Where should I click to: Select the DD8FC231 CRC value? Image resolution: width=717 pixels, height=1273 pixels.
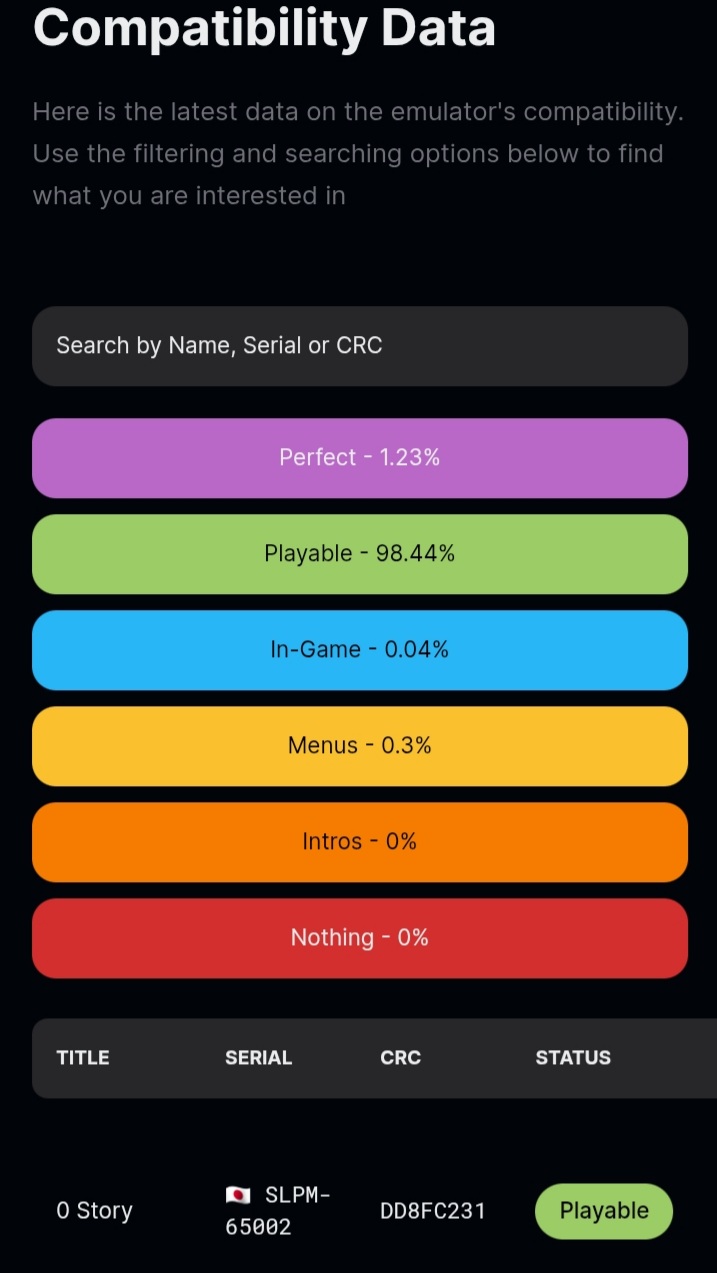(433, 1211)
